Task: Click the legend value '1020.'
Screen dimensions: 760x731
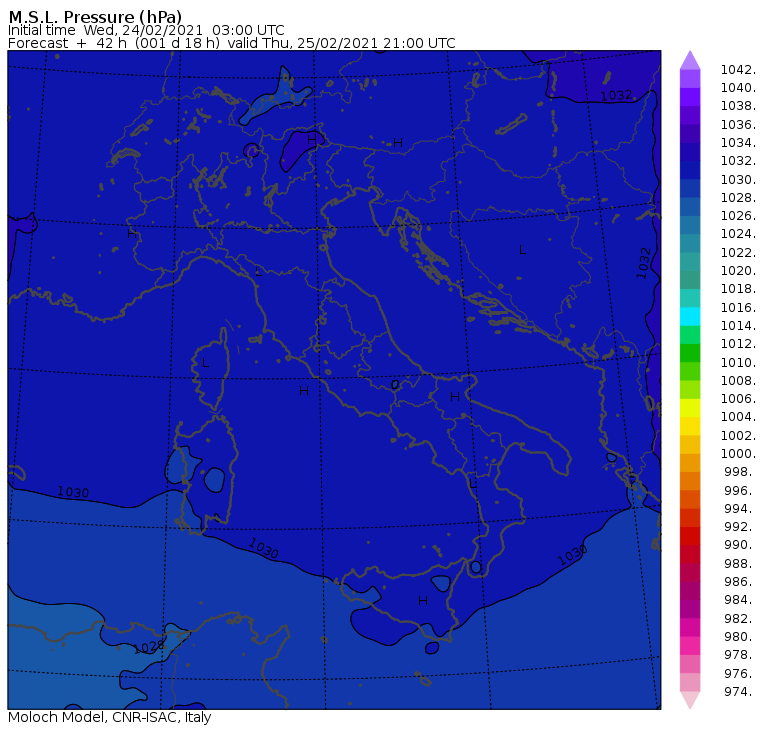Action: pyautogui.click(x=738, y=270)
